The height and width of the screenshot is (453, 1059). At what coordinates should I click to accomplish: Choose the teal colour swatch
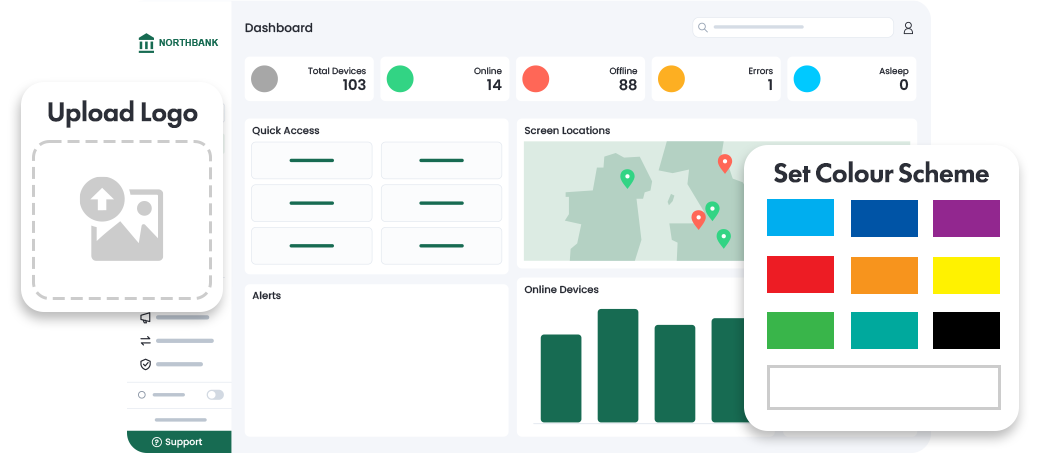(884, 330)
